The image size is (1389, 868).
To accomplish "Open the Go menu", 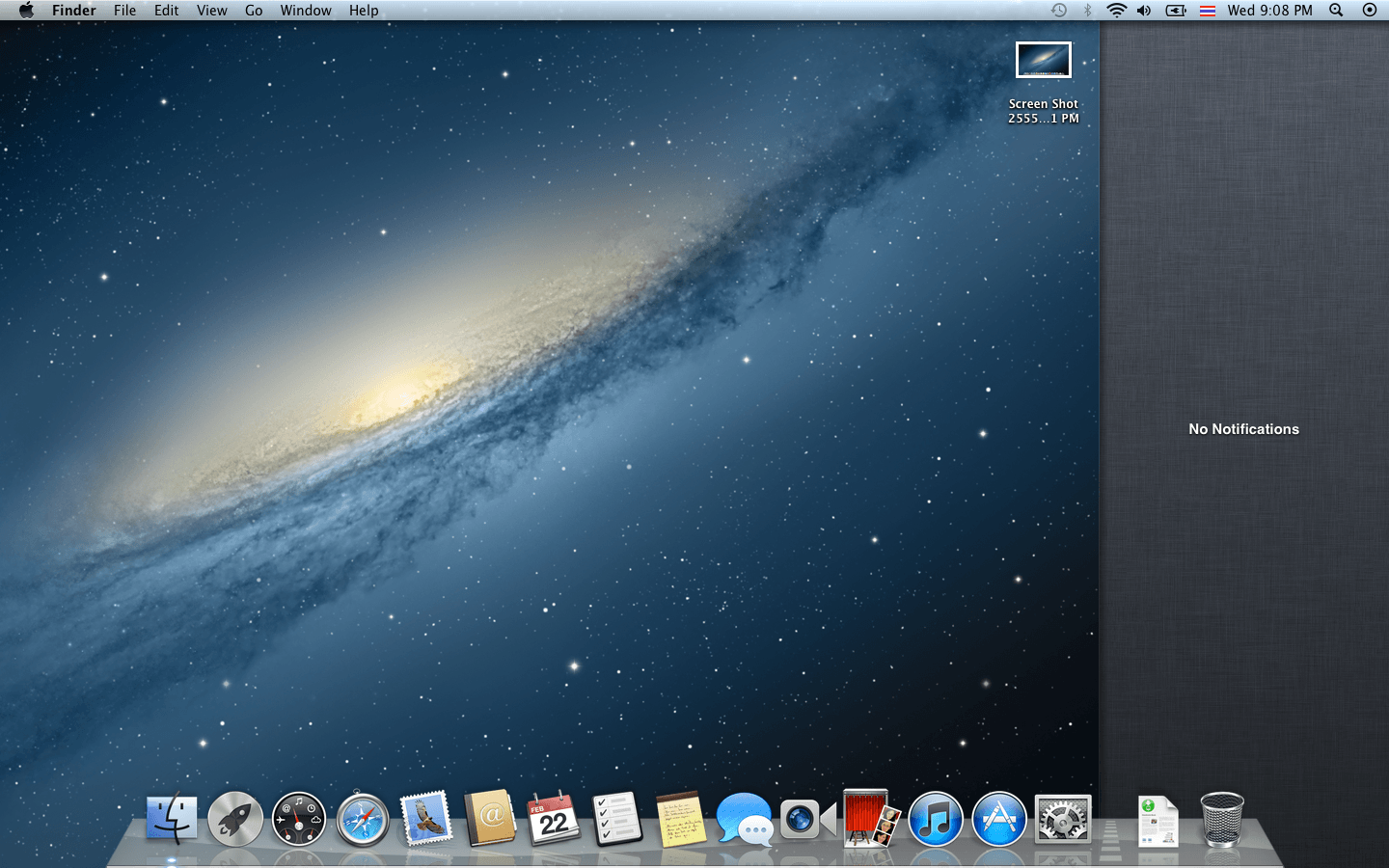I will click(254, 11).
